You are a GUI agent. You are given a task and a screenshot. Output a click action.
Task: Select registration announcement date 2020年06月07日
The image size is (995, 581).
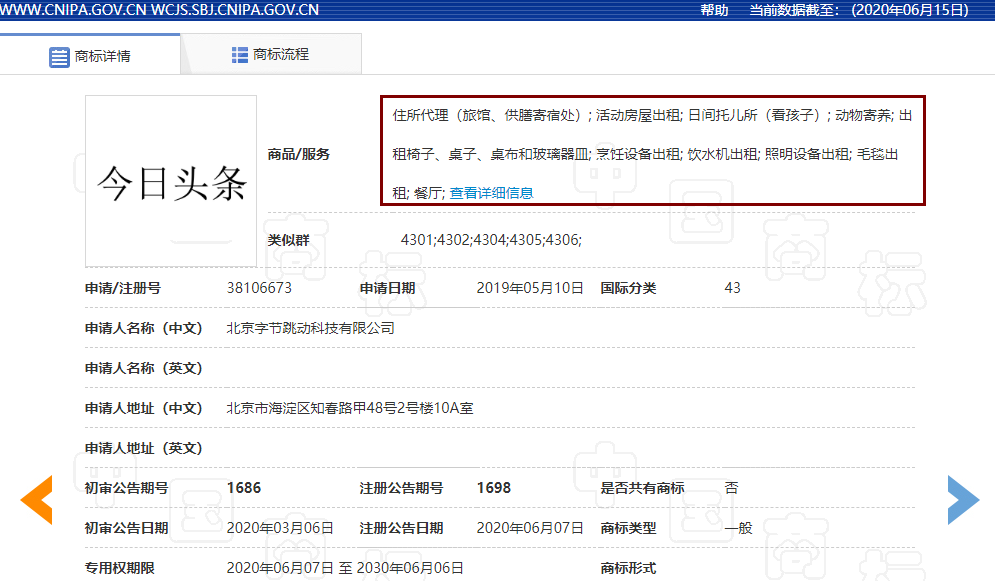click(x=530, y=528)
